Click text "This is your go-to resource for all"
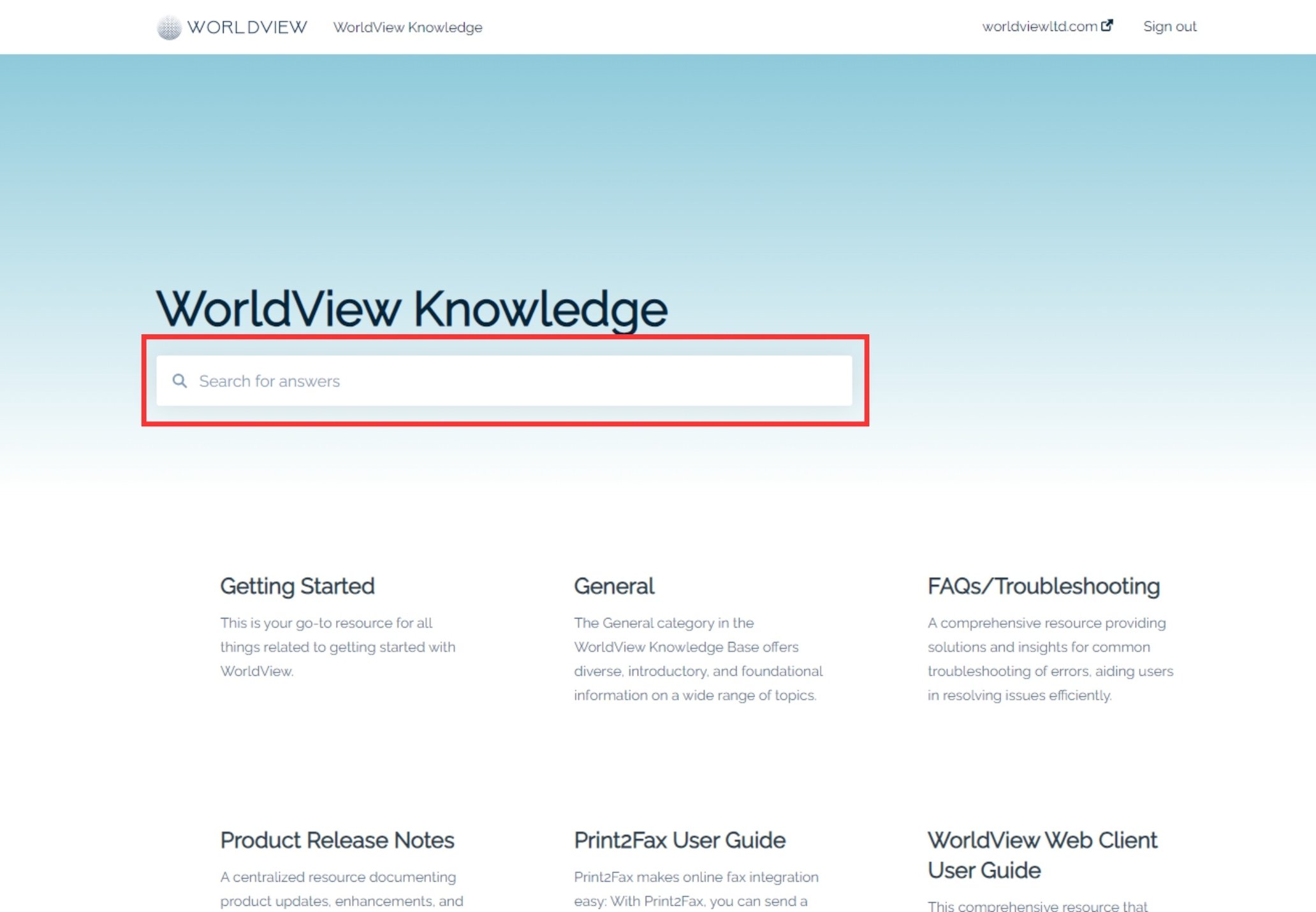The height and width of the screenshot is (912, 1316). point(326,622)
